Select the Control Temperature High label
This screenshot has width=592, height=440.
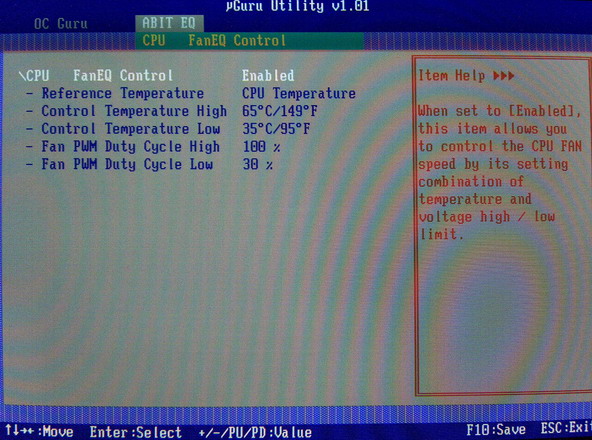click(134, 111)
